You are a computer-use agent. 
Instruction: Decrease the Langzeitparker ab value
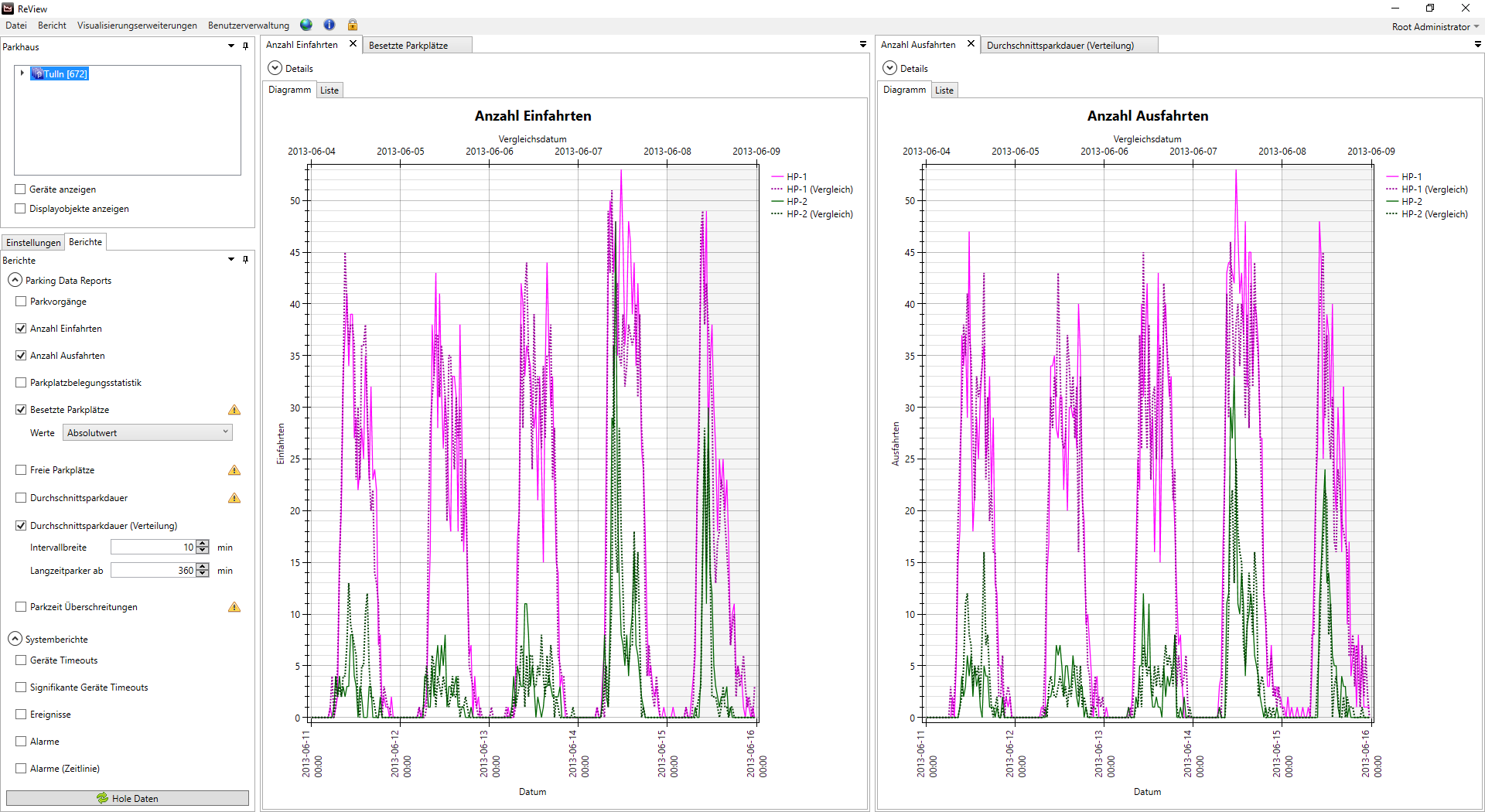click(x=203, y=574)
